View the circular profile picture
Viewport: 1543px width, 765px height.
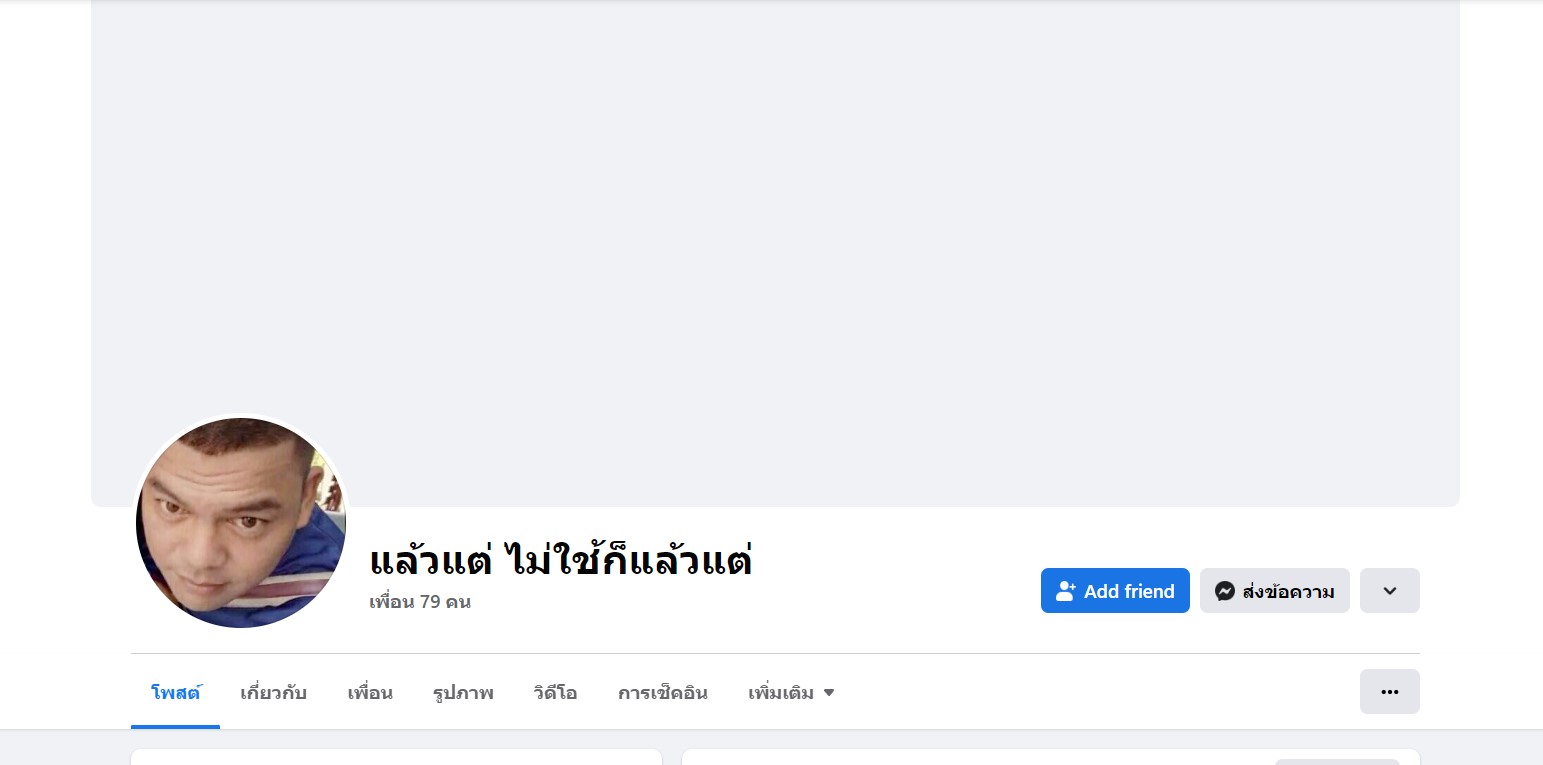point(240,523)
